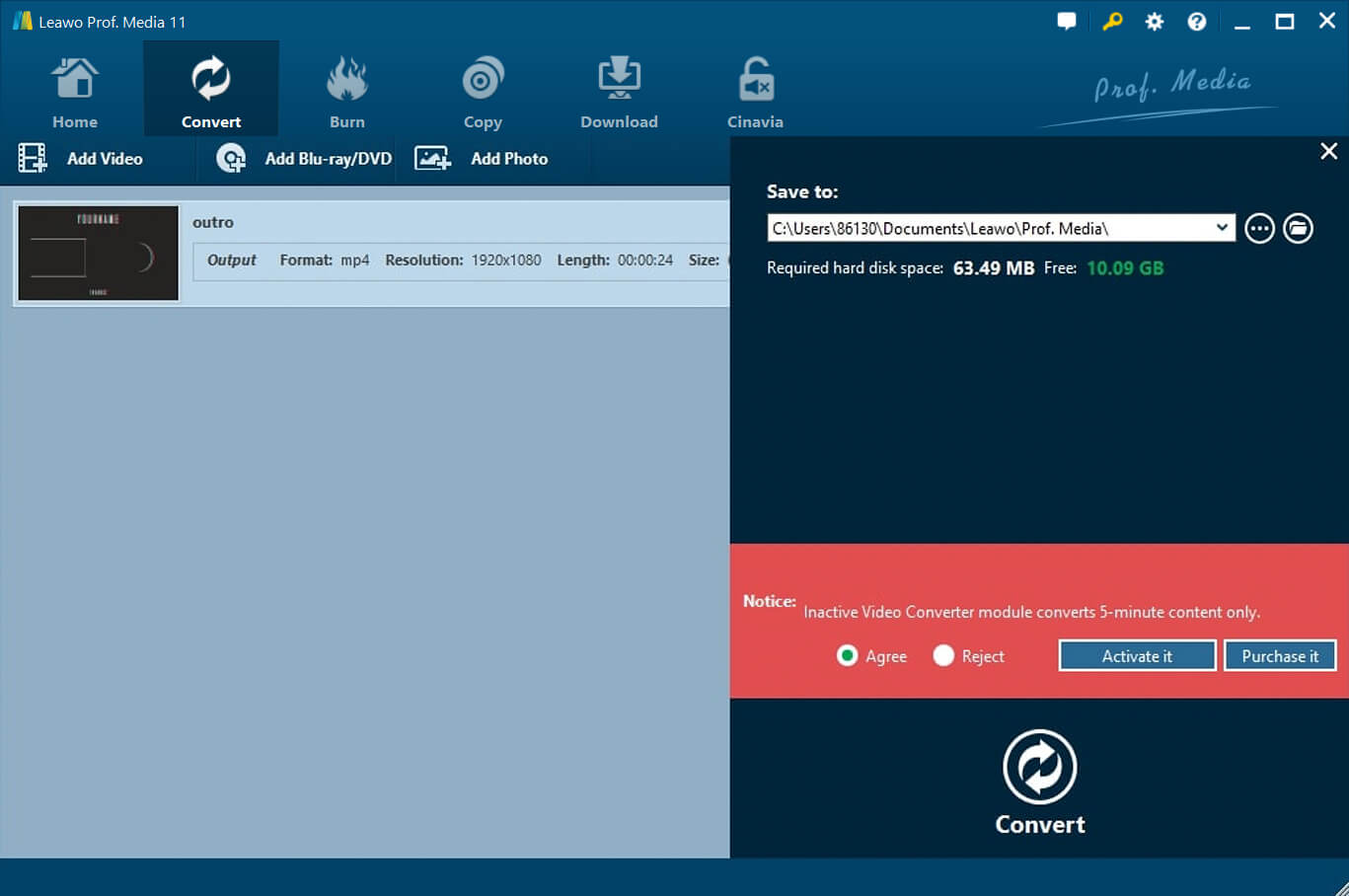This screenshot has width=1349, height=896.
Task: Open the help menu
Action: pos(1196,20)
